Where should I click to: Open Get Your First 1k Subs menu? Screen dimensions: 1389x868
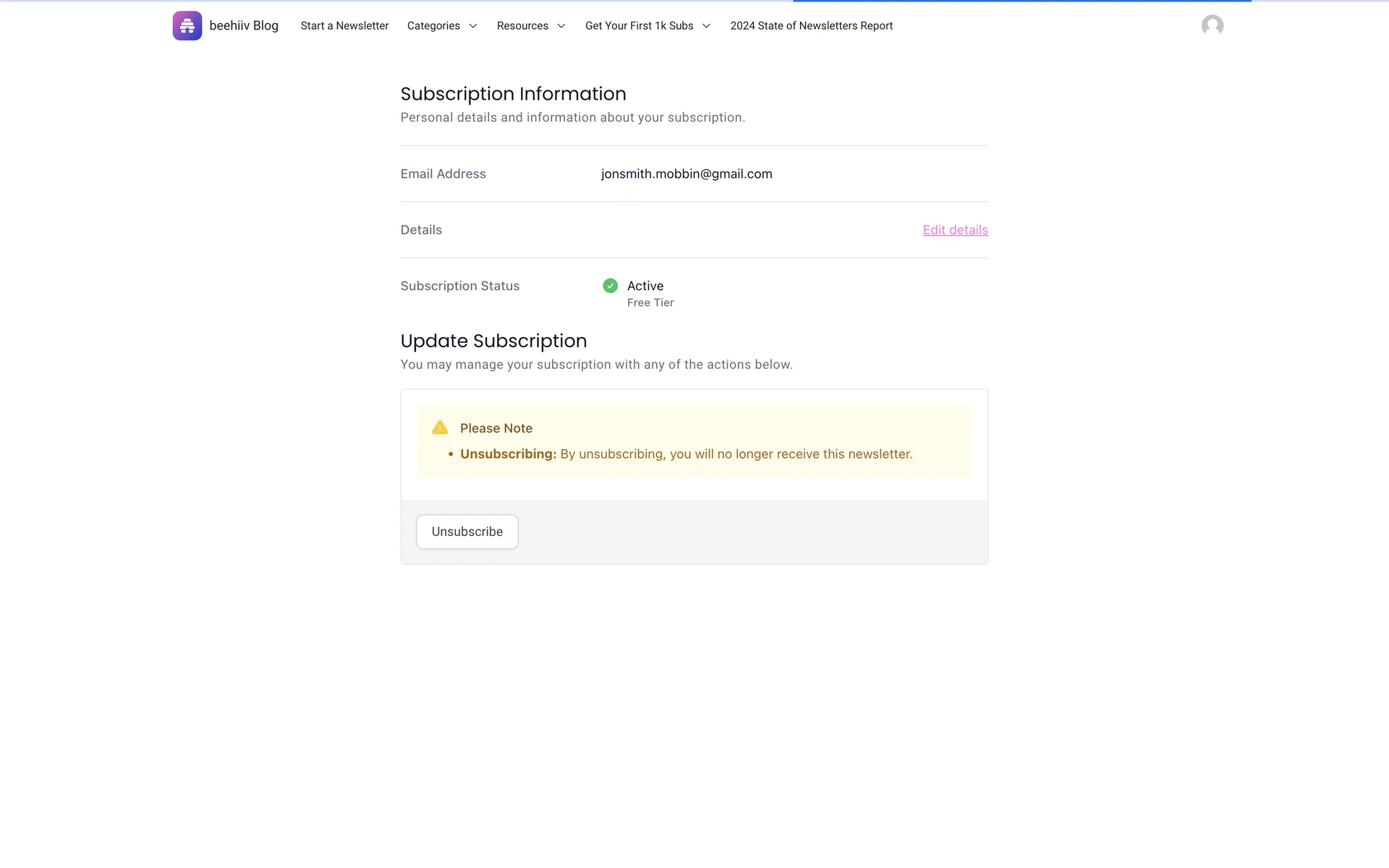click(x=639, y=25)
